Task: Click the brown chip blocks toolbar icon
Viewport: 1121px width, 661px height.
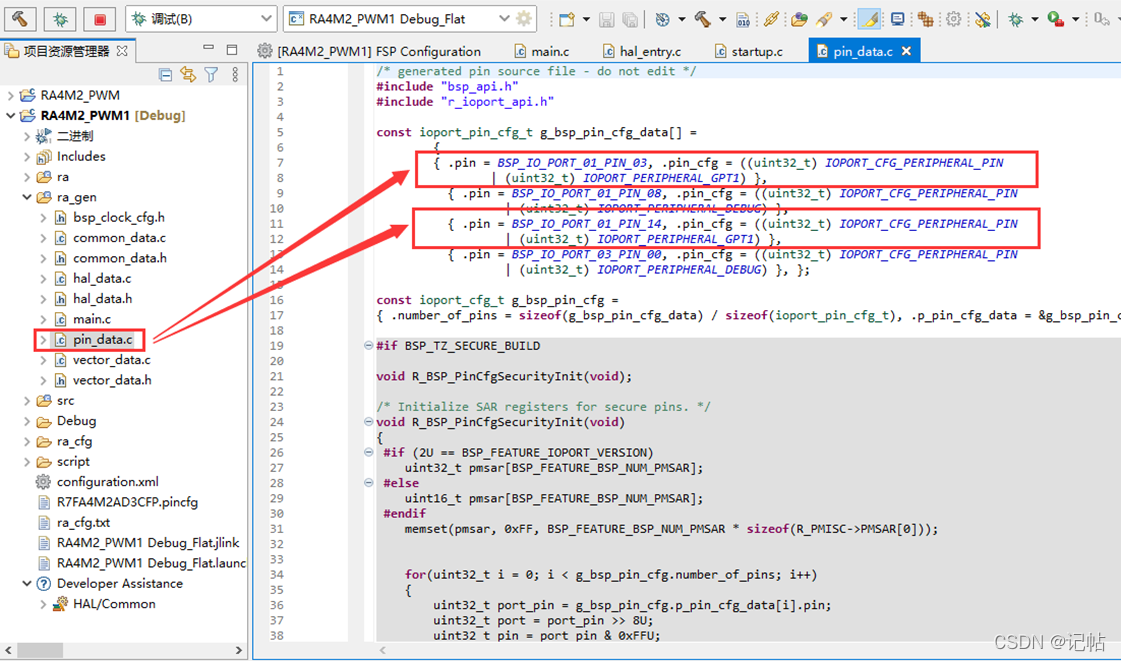Action: point(925,19)
